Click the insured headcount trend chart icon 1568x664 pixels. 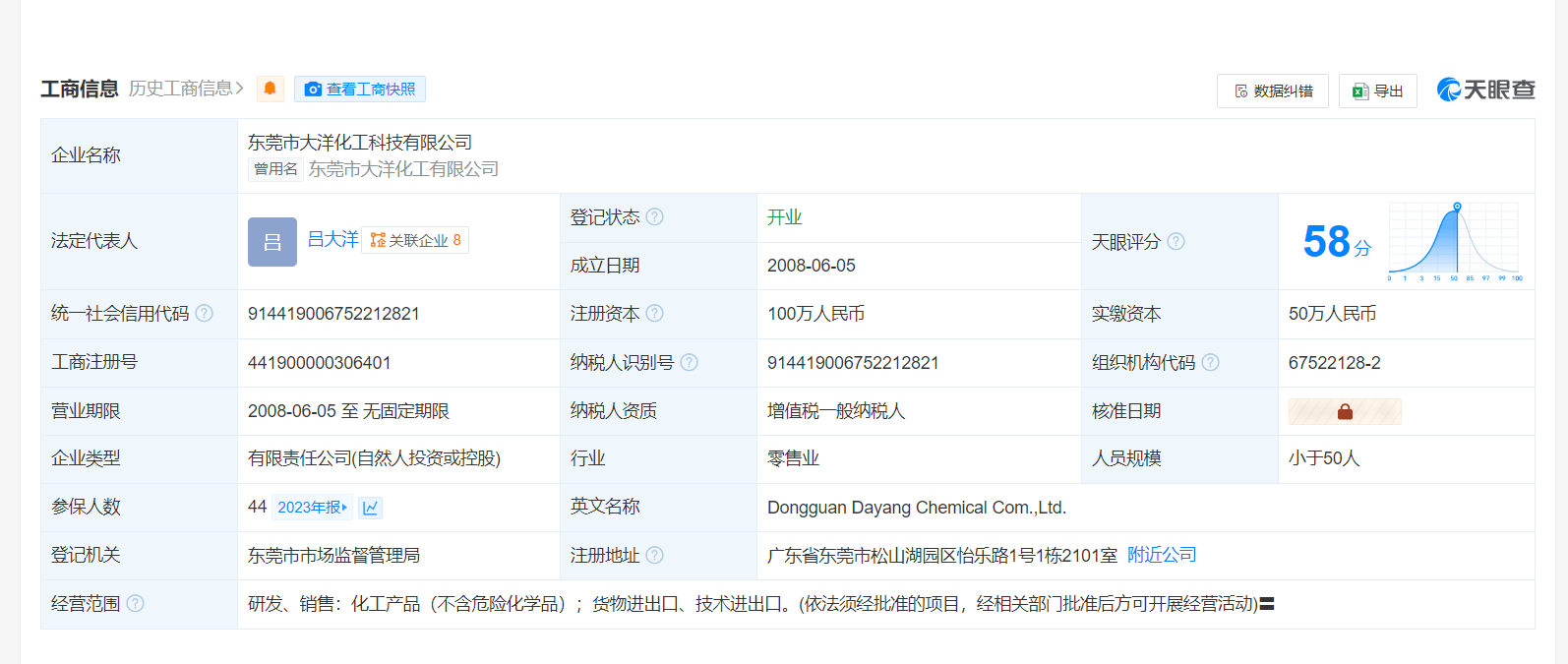(370, 508)
